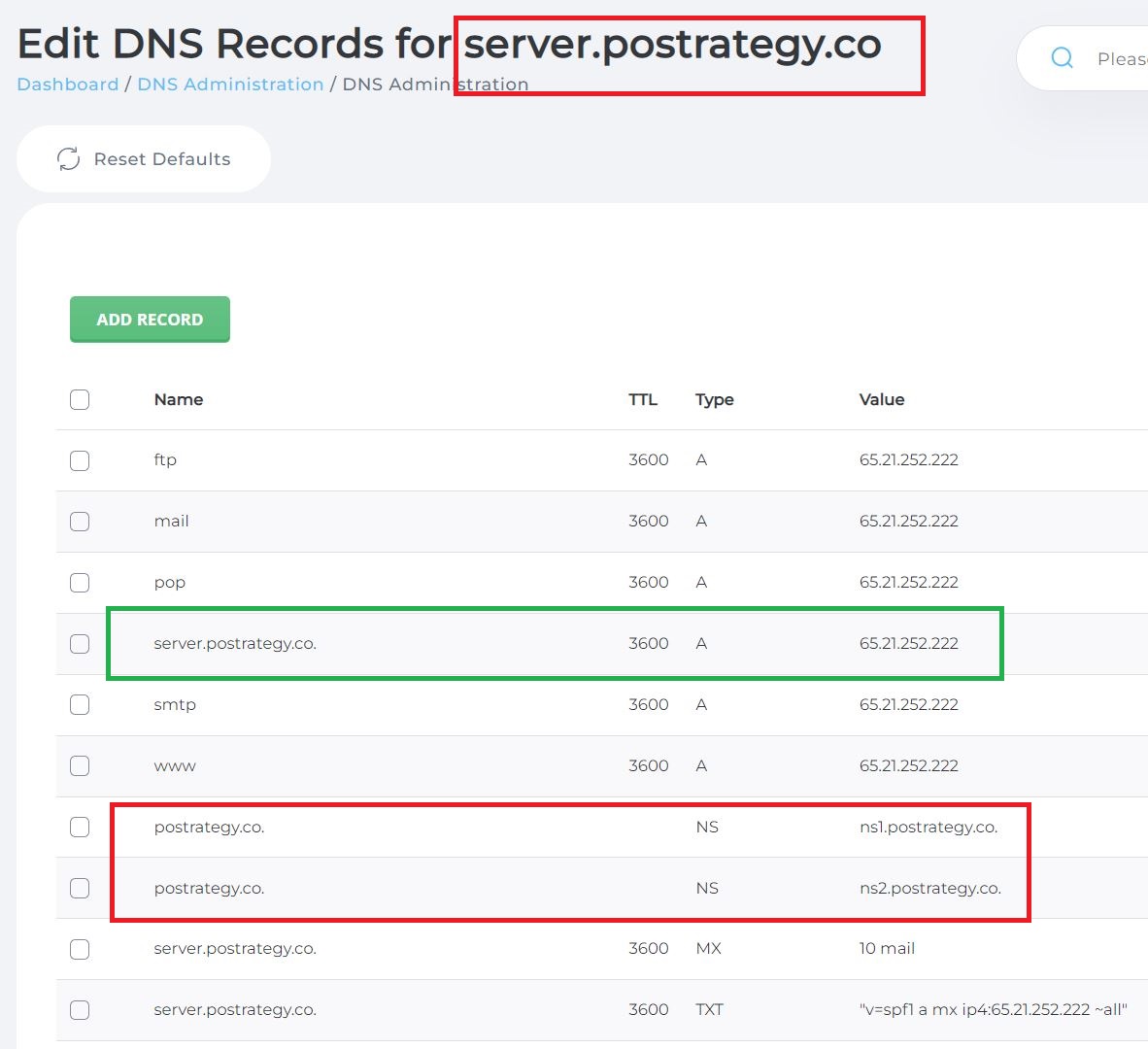Click the mail record name
This screenshot has height=1049, width=1148.
(x=171, y=522)
